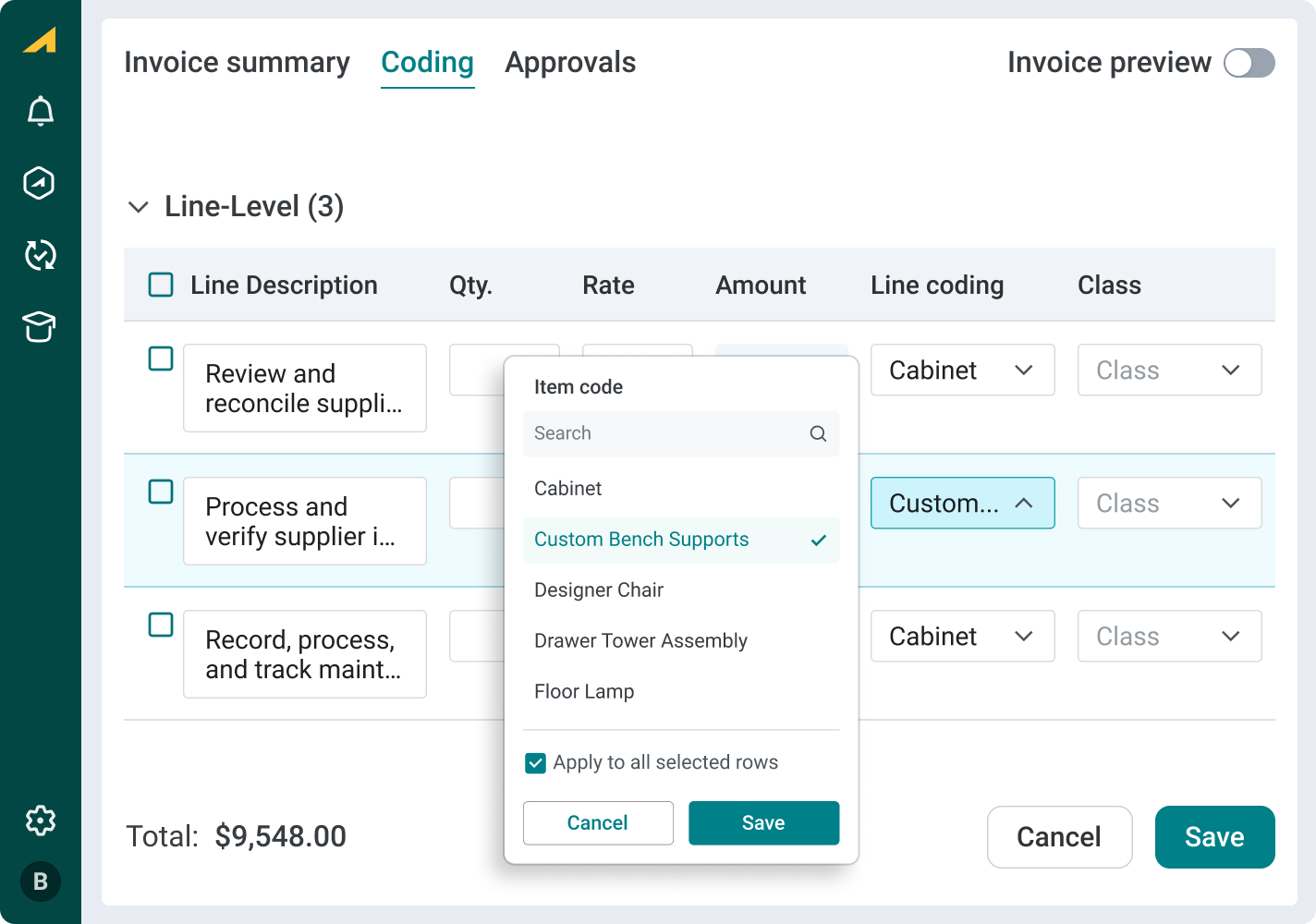Collapse the Line-Level section chevron
Viewport: 1316px width, 924px height.
tap(139, 207)
